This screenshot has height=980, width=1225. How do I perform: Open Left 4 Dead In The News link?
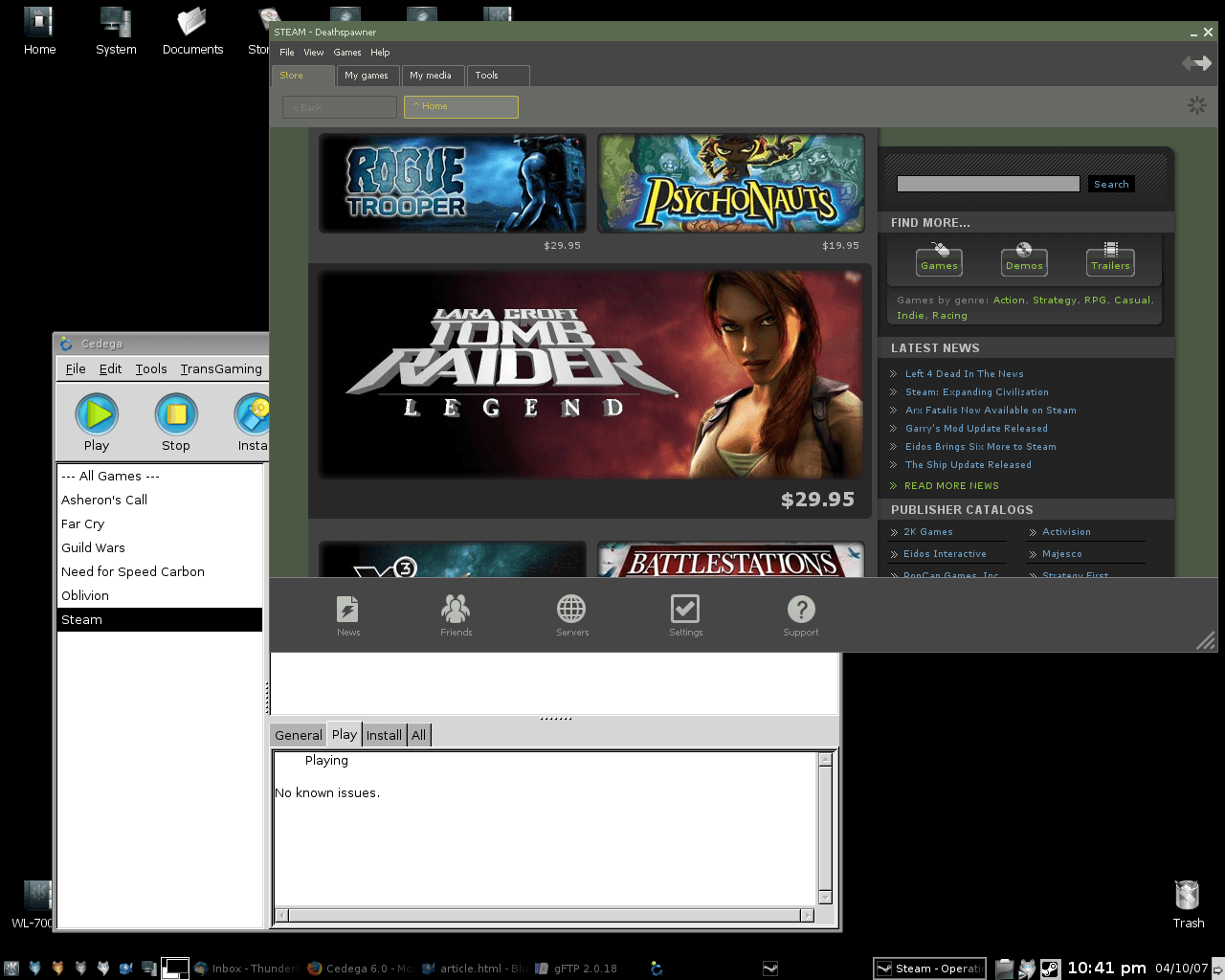pos(964,374)
